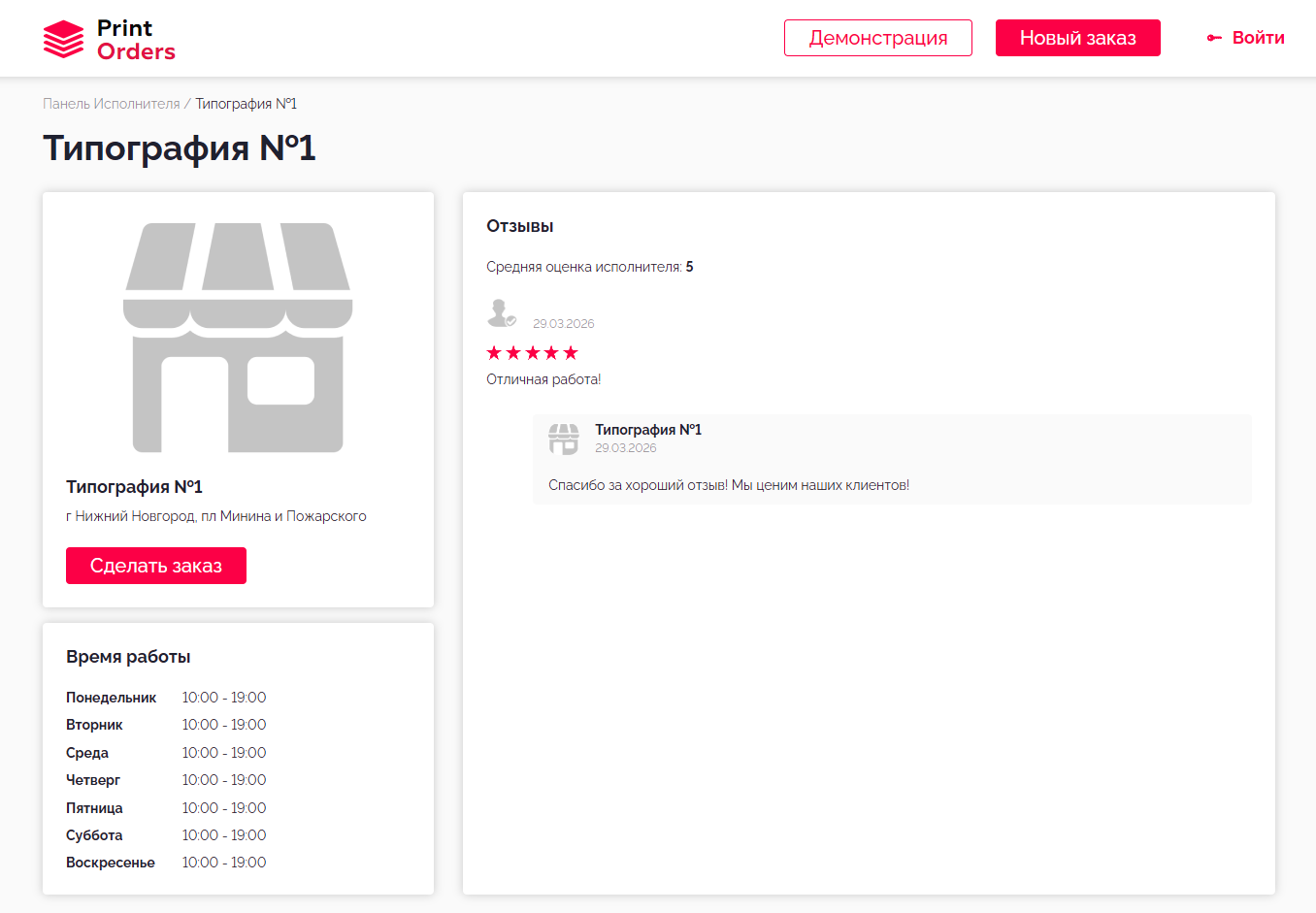Click the Типография №1 breadcrumb item

pos(246,104)
